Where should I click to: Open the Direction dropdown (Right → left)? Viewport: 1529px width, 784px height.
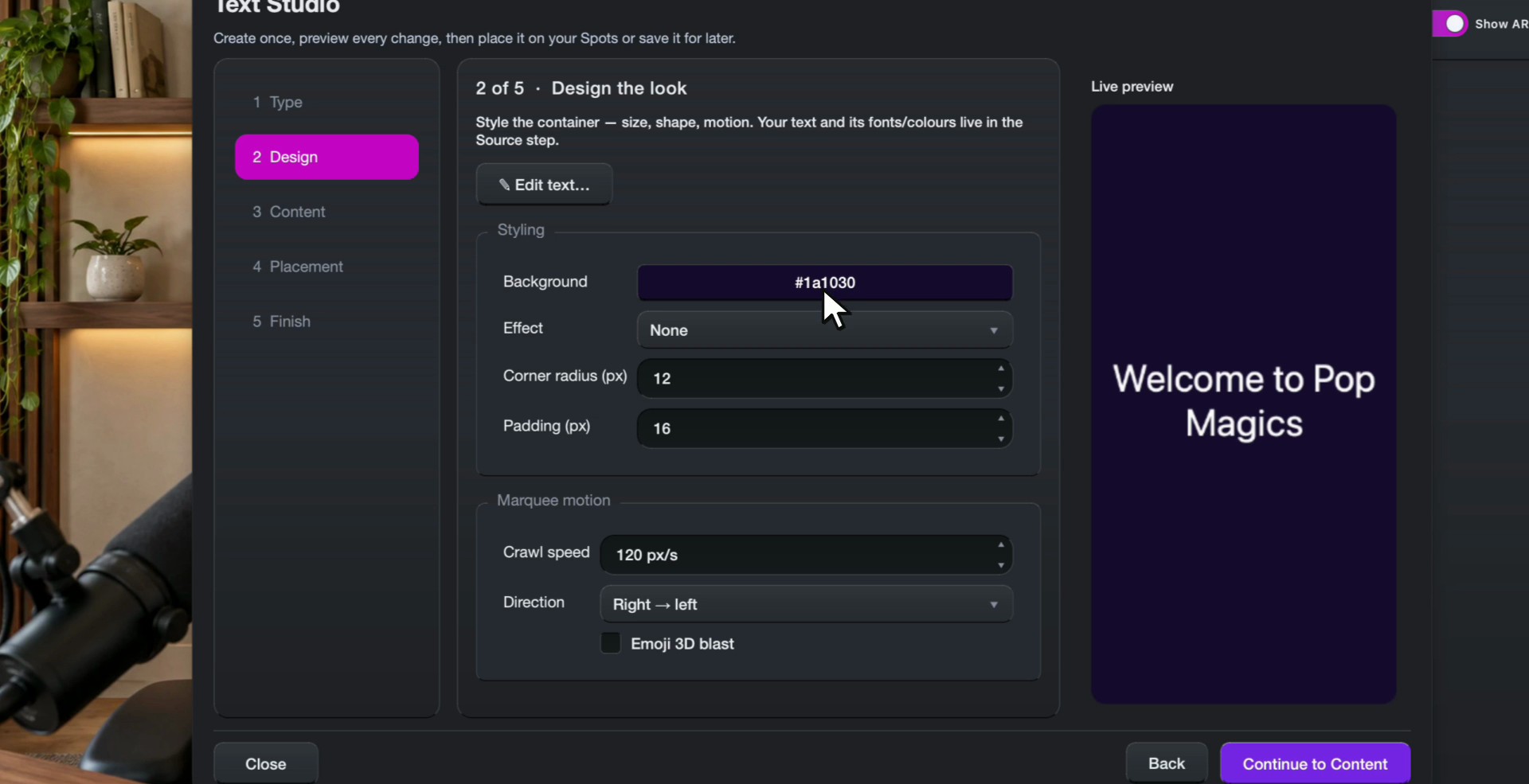[x=806, y=604]
